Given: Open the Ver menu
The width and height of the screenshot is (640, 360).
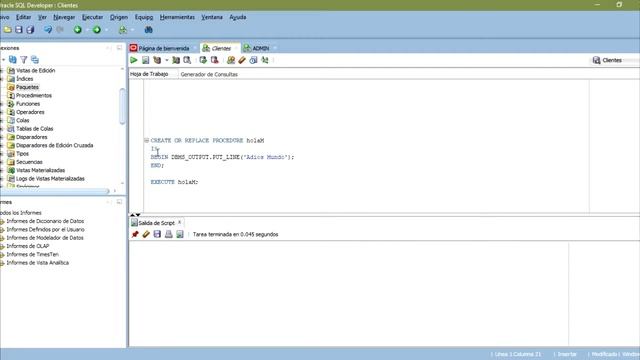Looking at the screenshot, I should click(x=42, y=17).
